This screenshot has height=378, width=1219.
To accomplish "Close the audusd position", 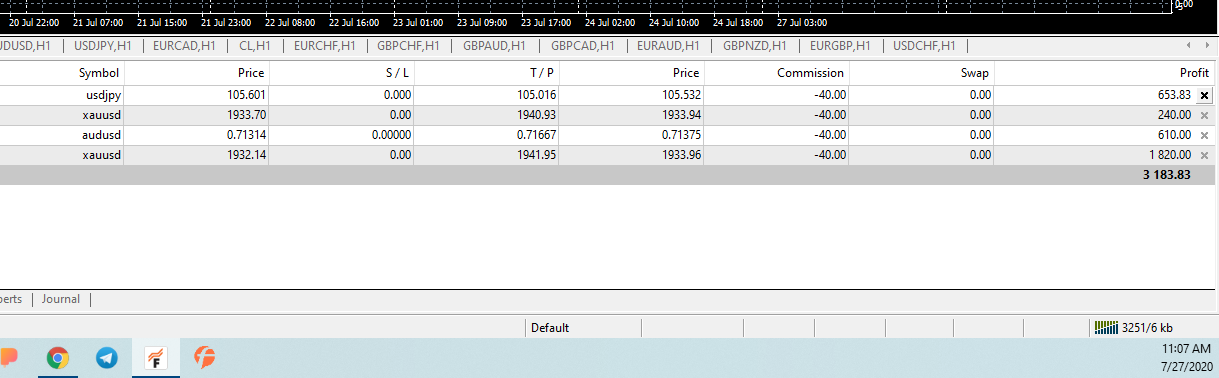I will [1204, 135].
